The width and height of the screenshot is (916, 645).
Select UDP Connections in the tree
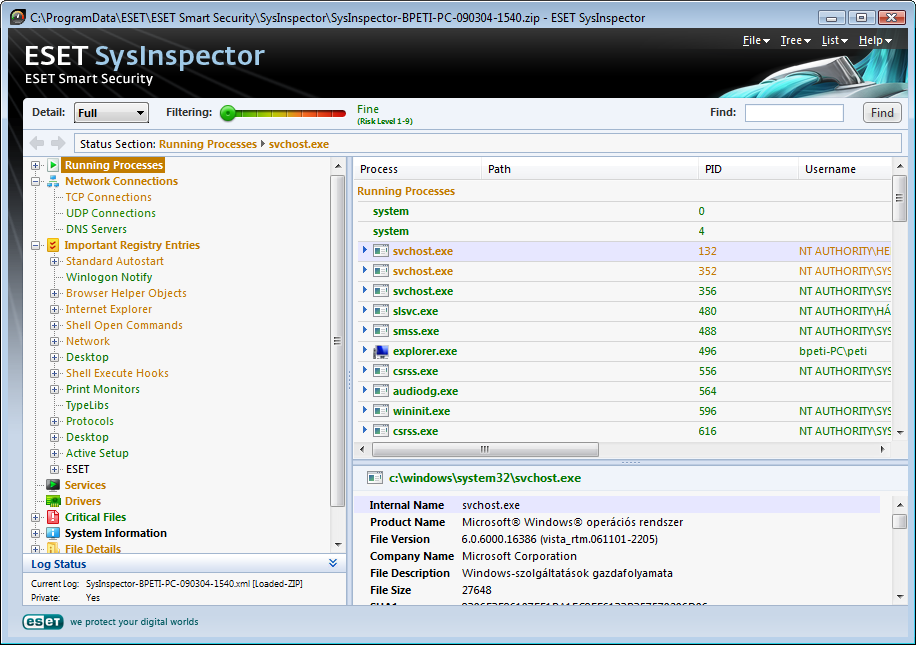pyautogui.click(x=111, y=213)
